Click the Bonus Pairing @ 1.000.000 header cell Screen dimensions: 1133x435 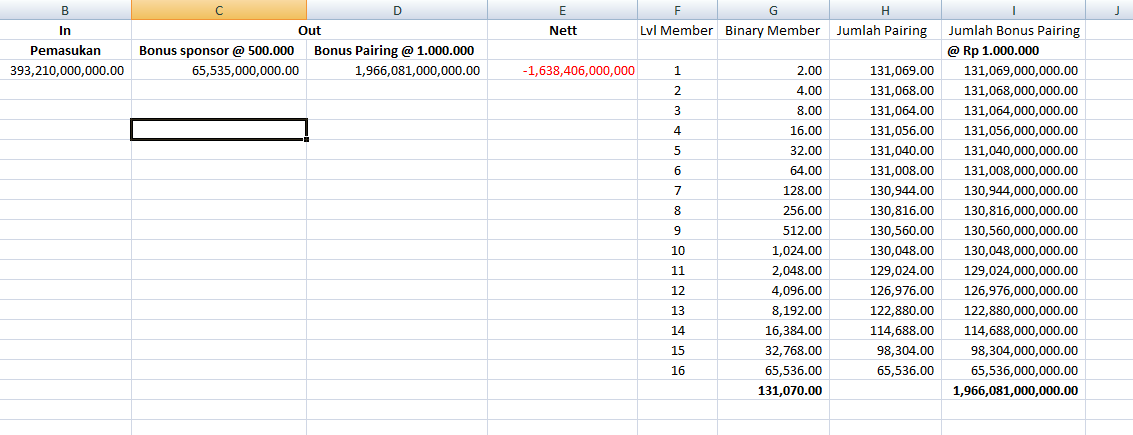click(x=396, y=50)
